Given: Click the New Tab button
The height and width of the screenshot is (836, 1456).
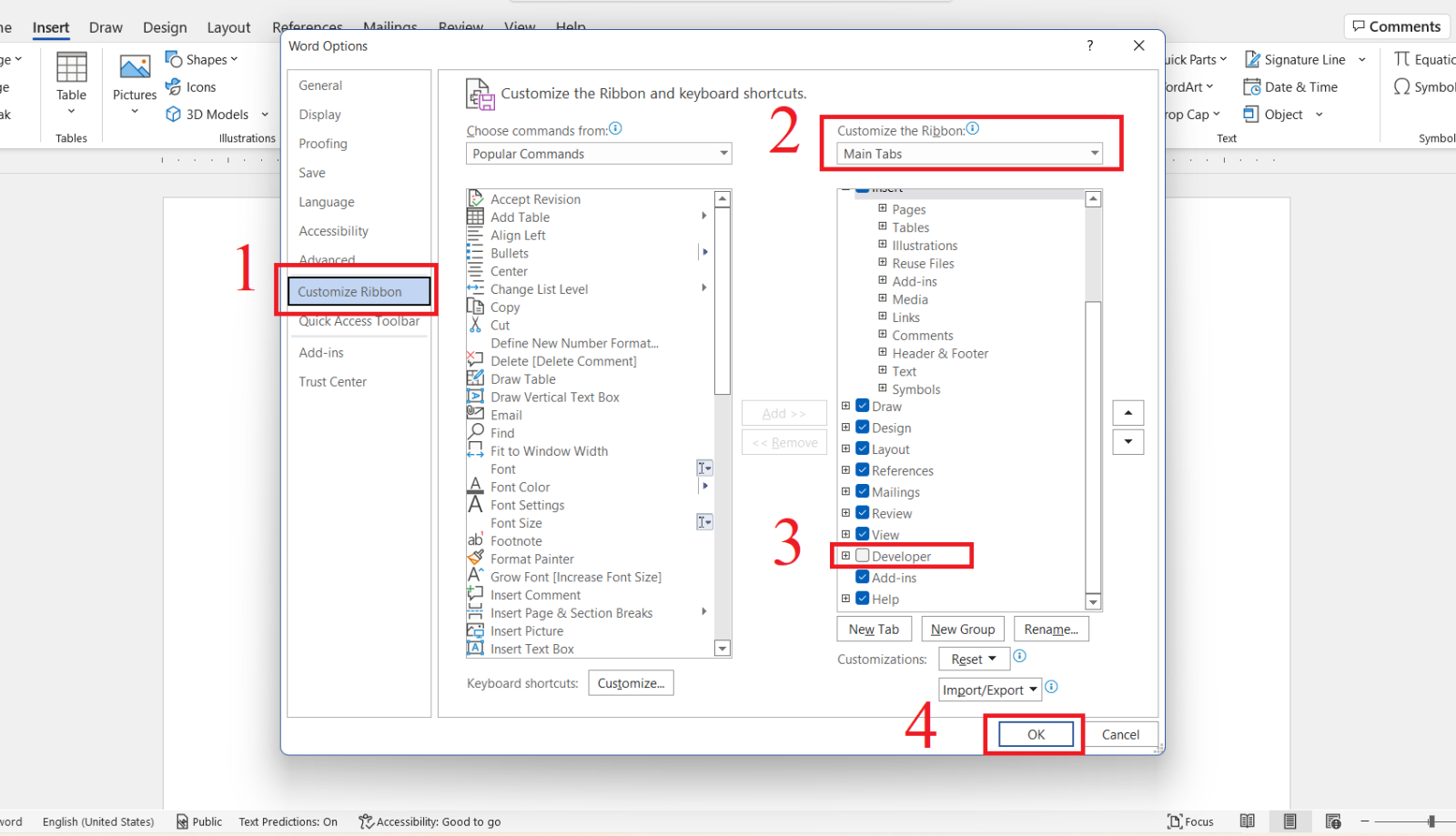Looking at the screenshot, I should 874,629.
